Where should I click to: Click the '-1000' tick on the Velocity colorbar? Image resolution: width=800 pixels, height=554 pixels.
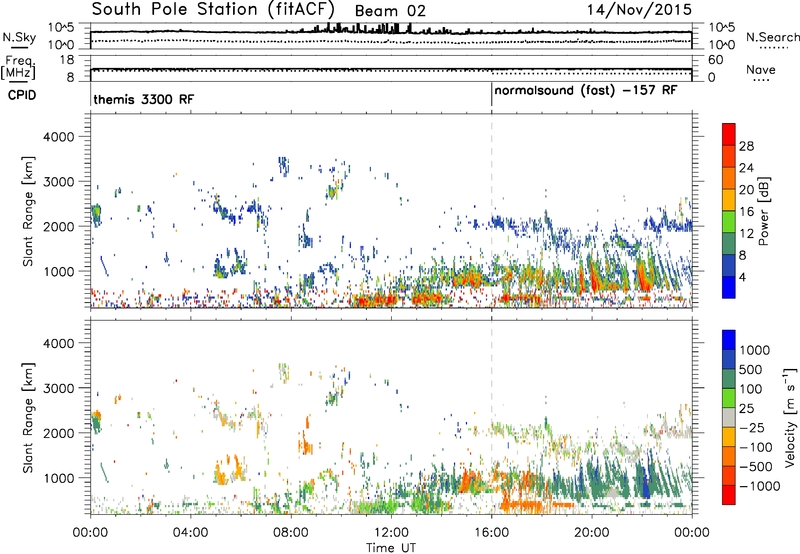point(759,486)
